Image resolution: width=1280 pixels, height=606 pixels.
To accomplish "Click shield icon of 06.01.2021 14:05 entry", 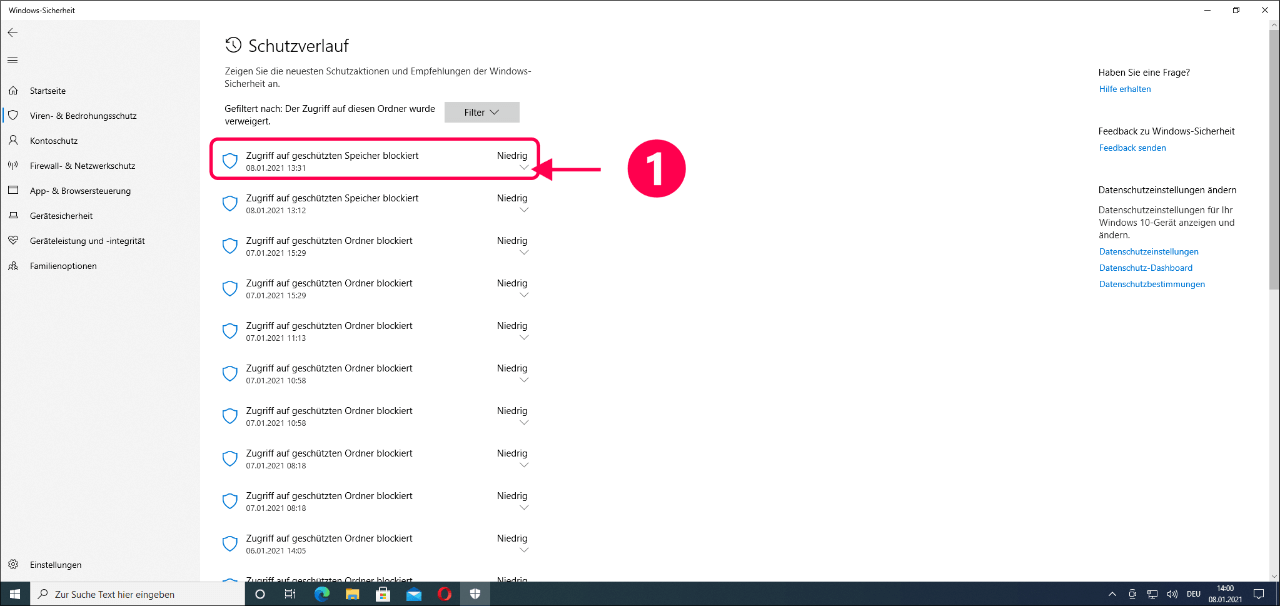I will pos(229,544).
